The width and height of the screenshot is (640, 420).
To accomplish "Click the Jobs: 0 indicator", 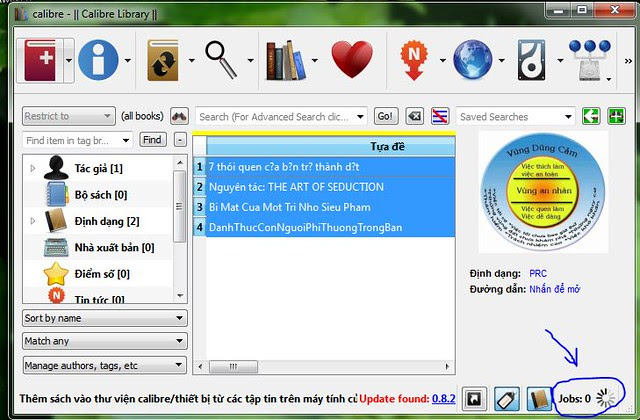I will 586,398.
